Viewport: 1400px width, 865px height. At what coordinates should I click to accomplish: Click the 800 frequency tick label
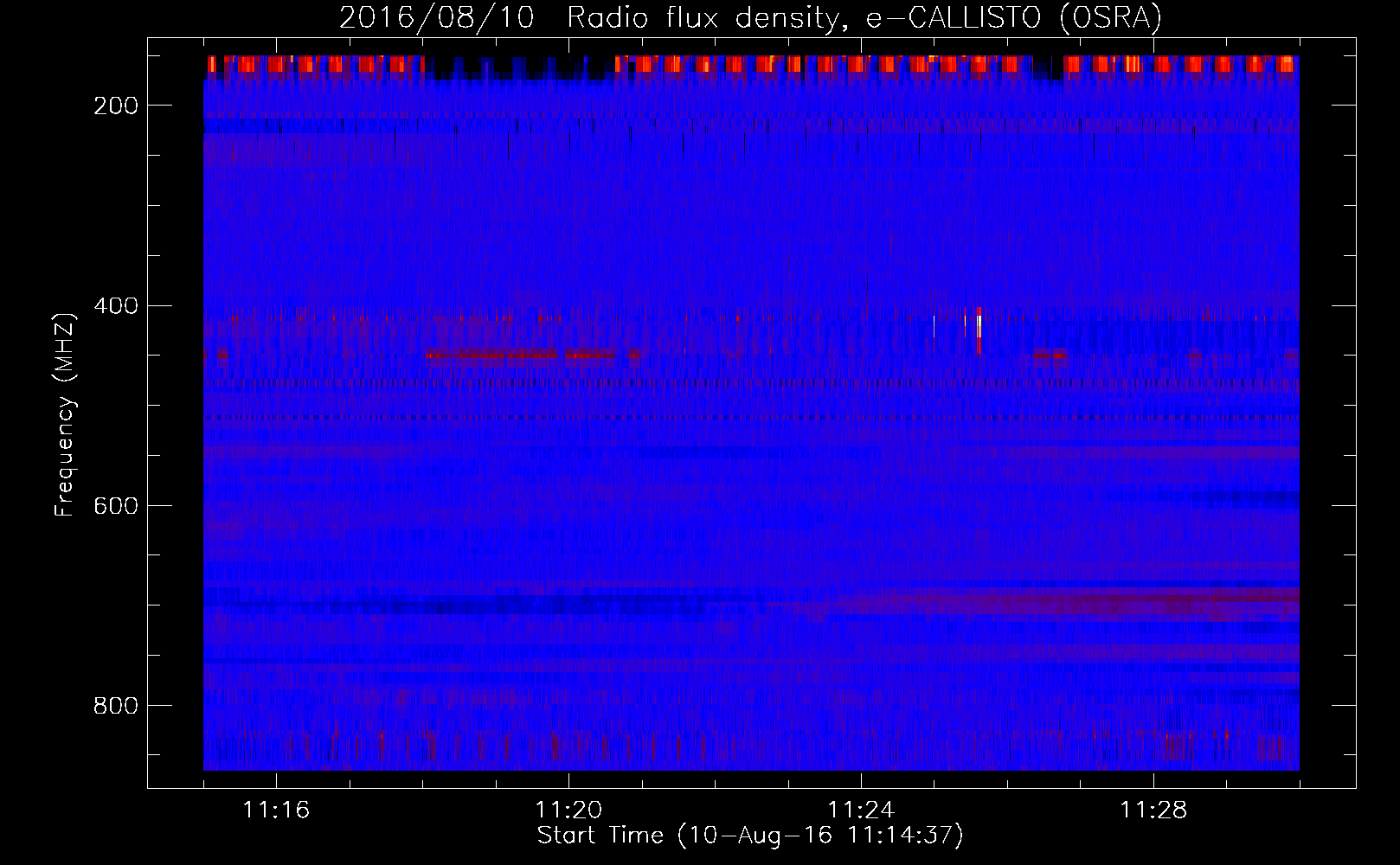(x=116, y=706)
